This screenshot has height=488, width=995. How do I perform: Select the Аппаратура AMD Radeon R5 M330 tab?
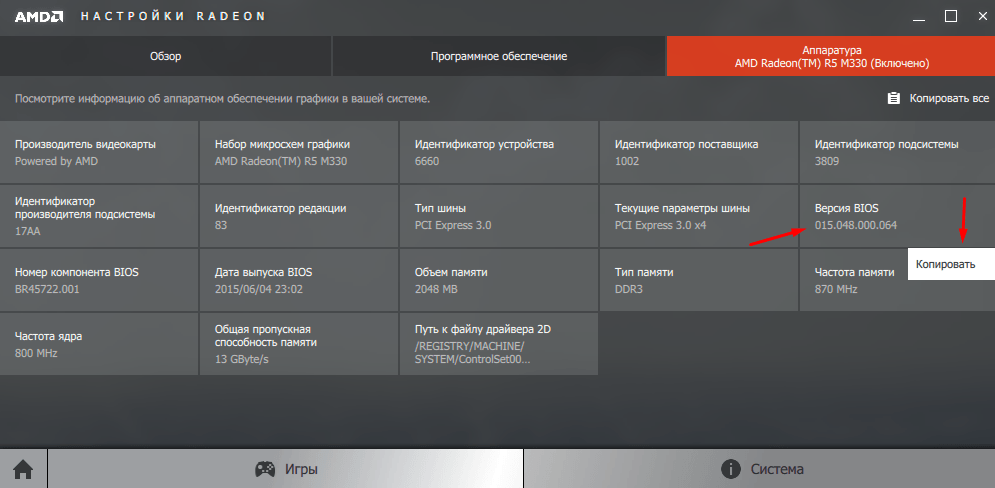(831, 56)
